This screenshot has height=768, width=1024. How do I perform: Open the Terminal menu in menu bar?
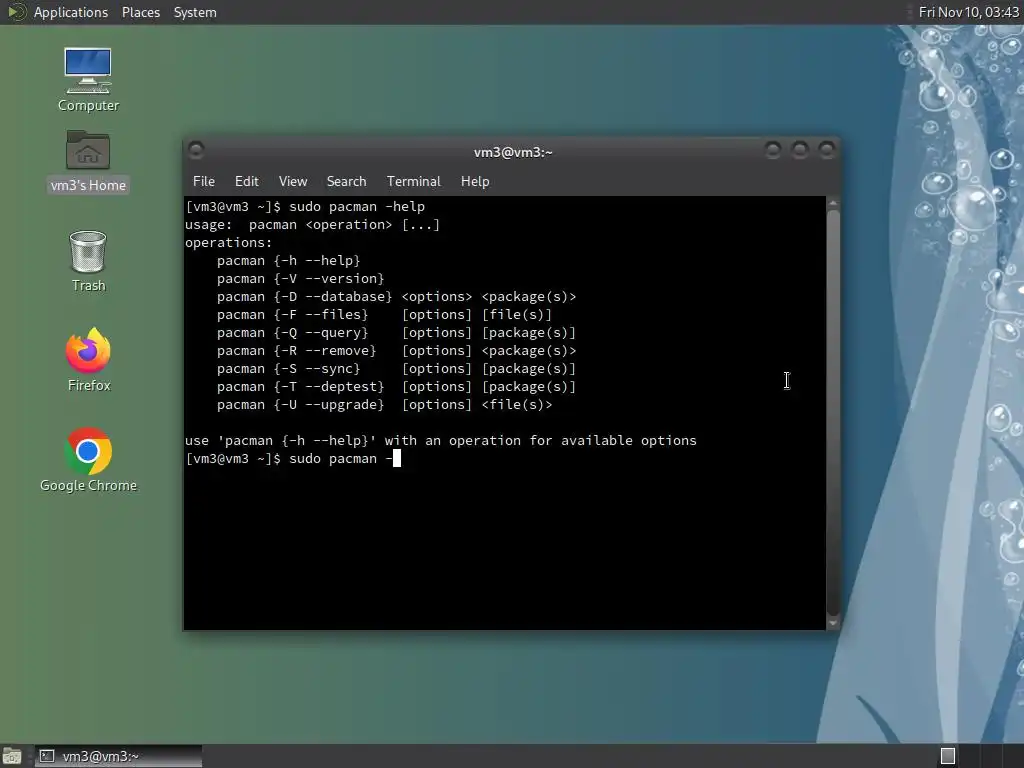[413, 182]
